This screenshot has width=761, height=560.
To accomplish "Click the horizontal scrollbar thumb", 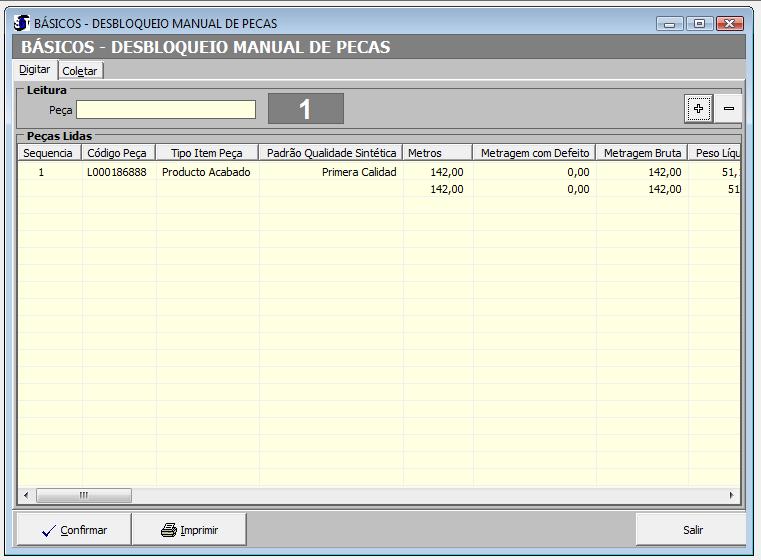I will click(83, 495).
